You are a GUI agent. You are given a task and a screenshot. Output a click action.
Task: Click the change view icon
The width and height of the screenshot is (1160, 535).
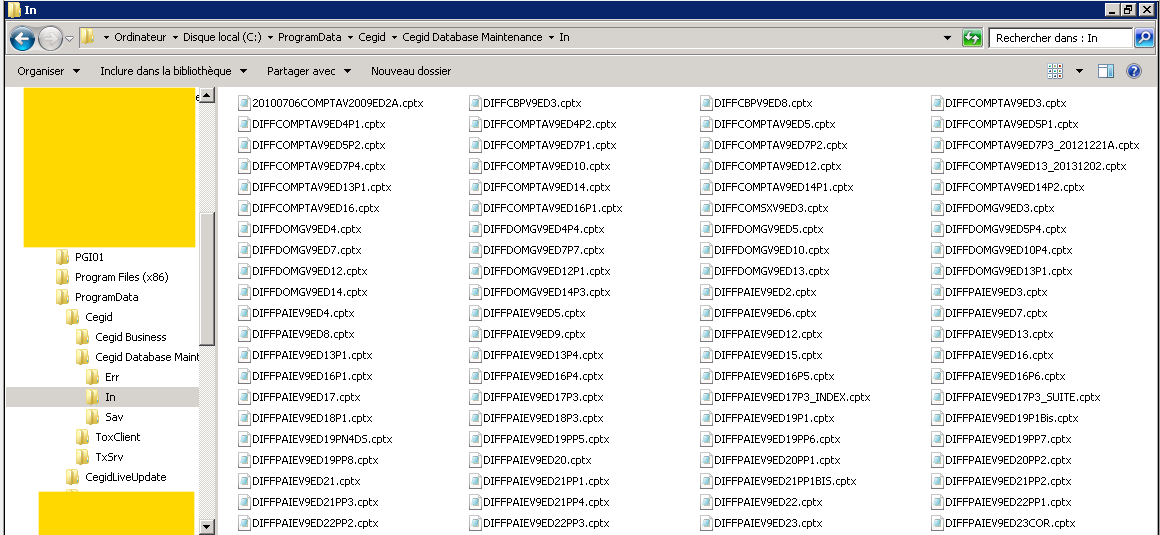[1055, 71]
